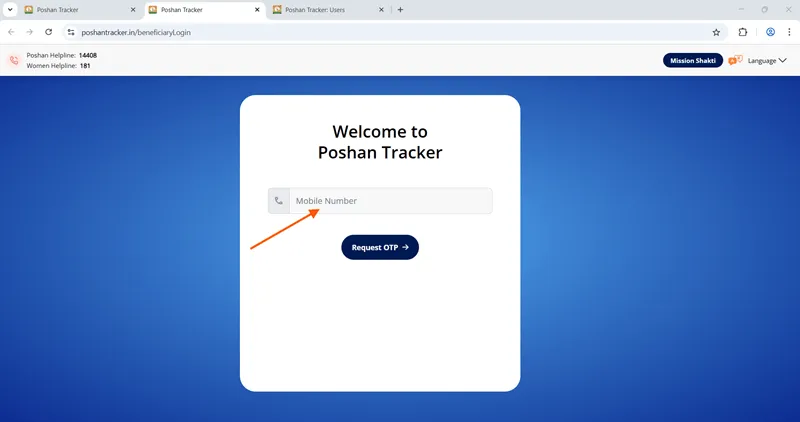Viewport: 800px width, 422px height.
Task: Restore down the browser window
Action: tap(765, 10)
